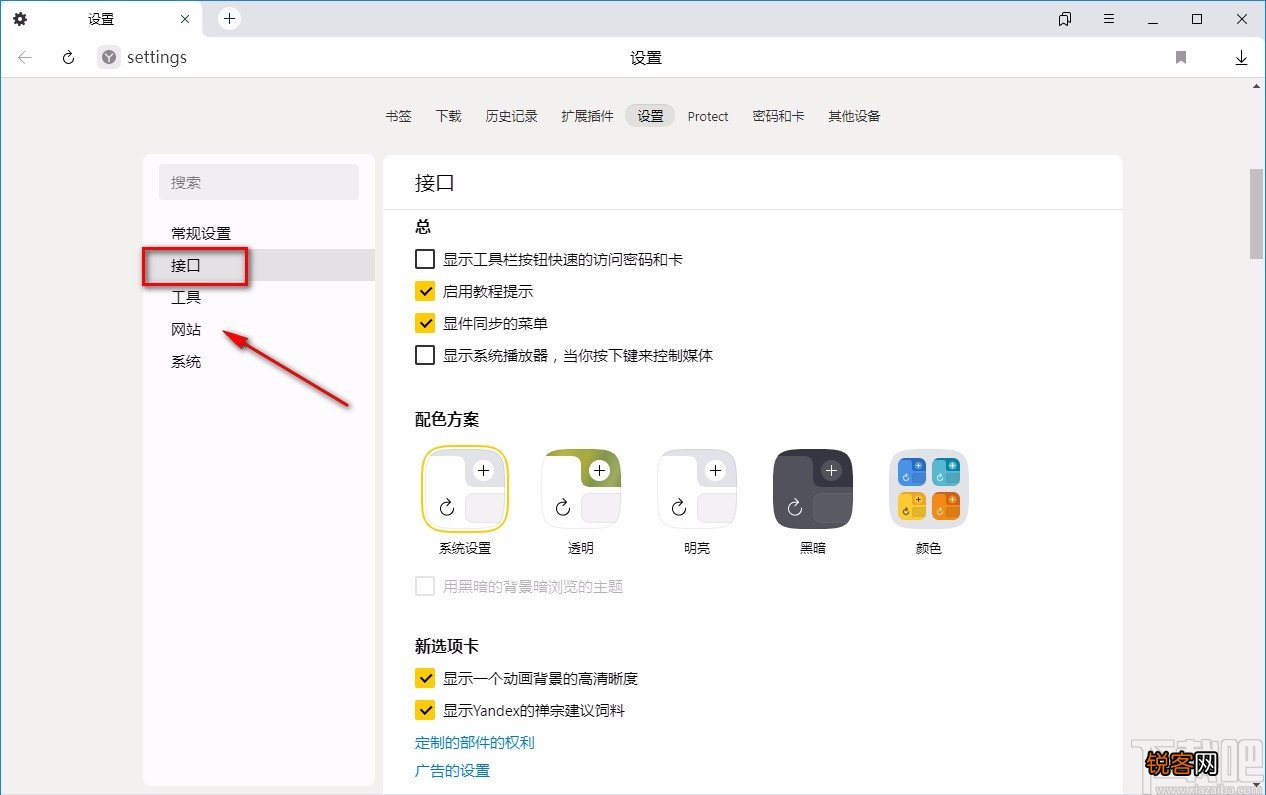The height and width of the screenshot is (795, 1266).
Task: Toggle 用黑暗的背景暗浏览的主题 checkbox
Action: point(425,586)
